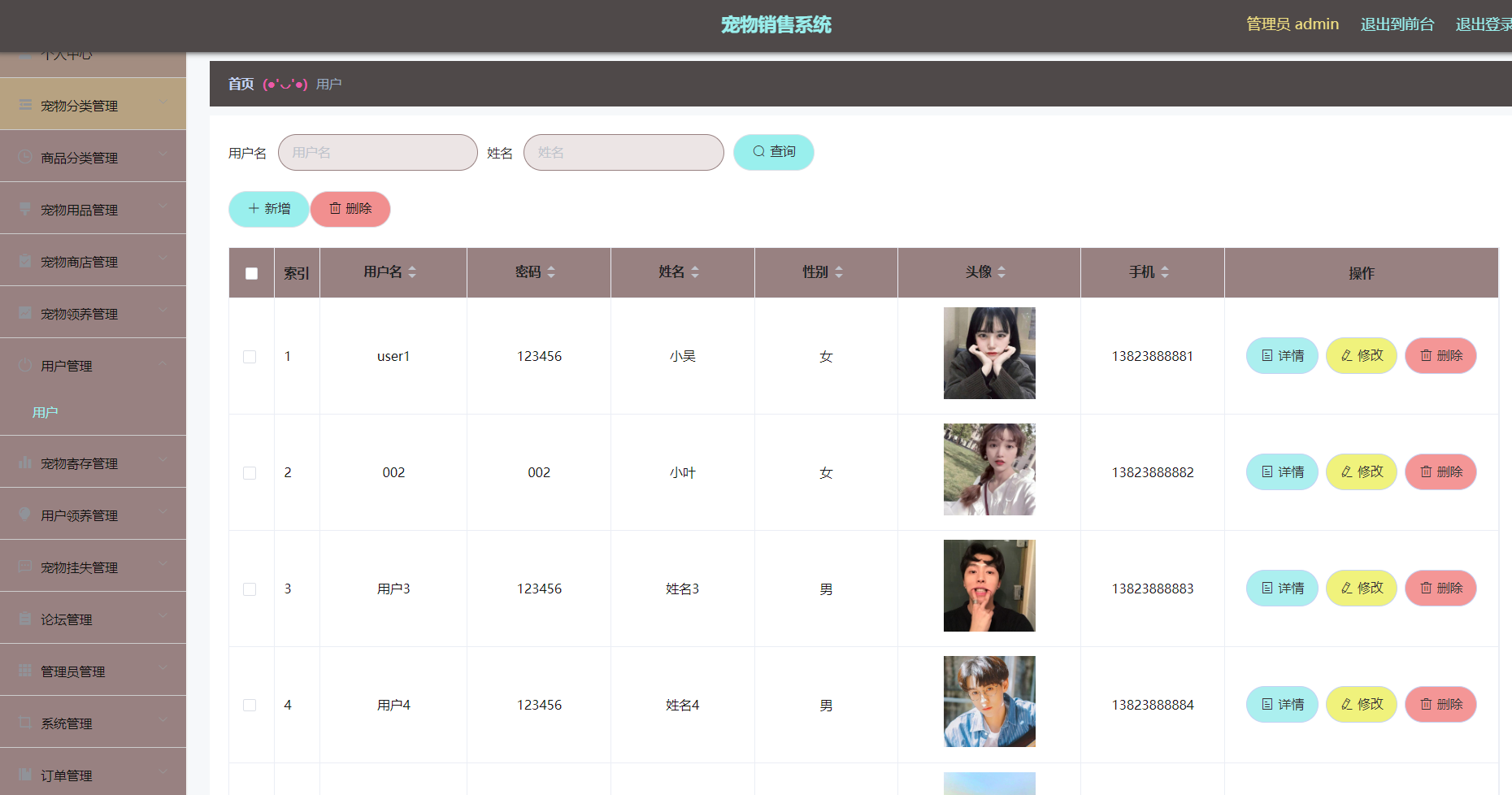Image resolution: width=1512 pixels, height=795 pixels.
Task: Click the icon beside 宠物领养管理
Action: coord(25,313)
